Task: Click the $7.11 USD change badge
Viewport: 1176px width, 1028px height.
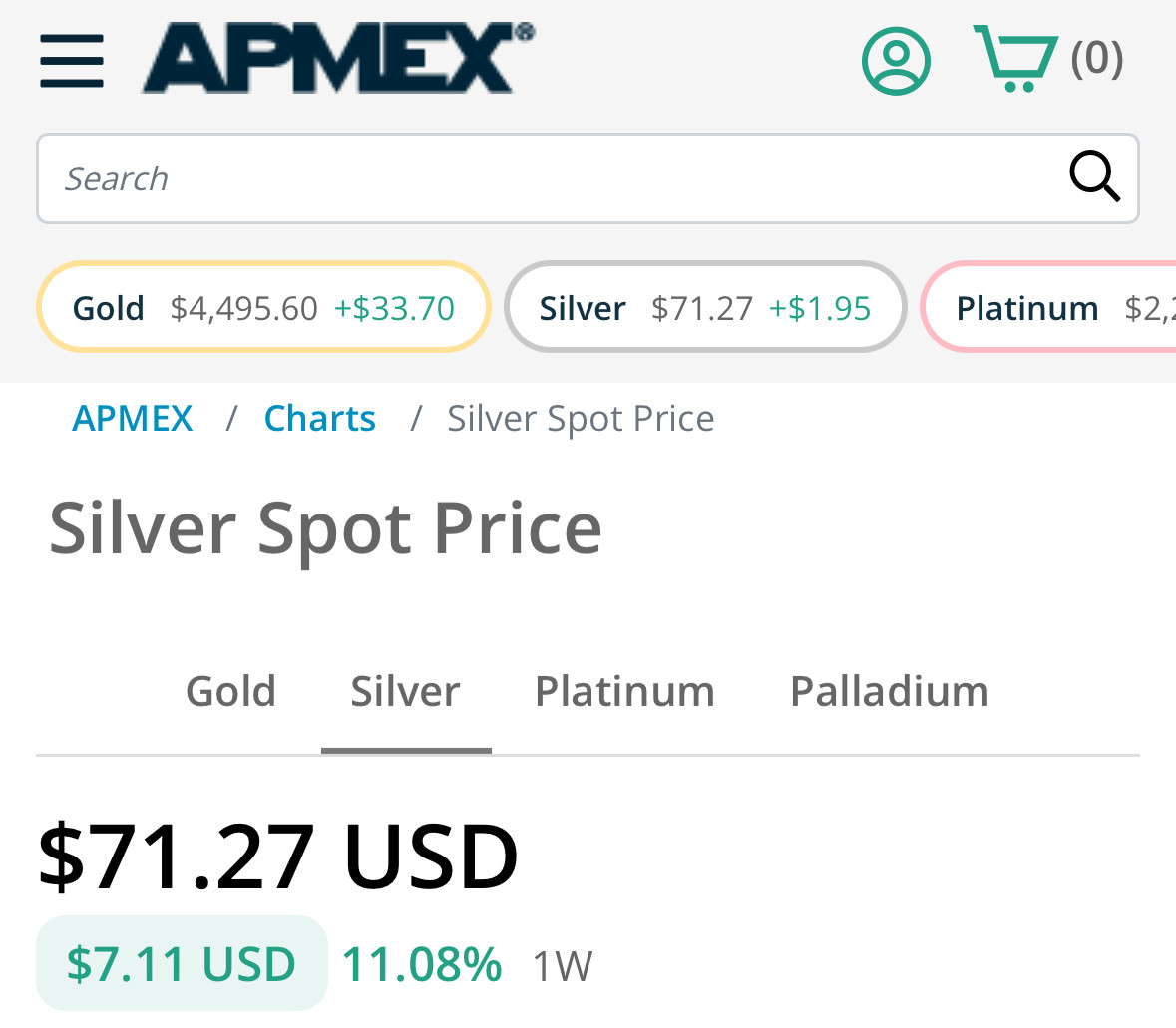Action: (x=182, y=963)
